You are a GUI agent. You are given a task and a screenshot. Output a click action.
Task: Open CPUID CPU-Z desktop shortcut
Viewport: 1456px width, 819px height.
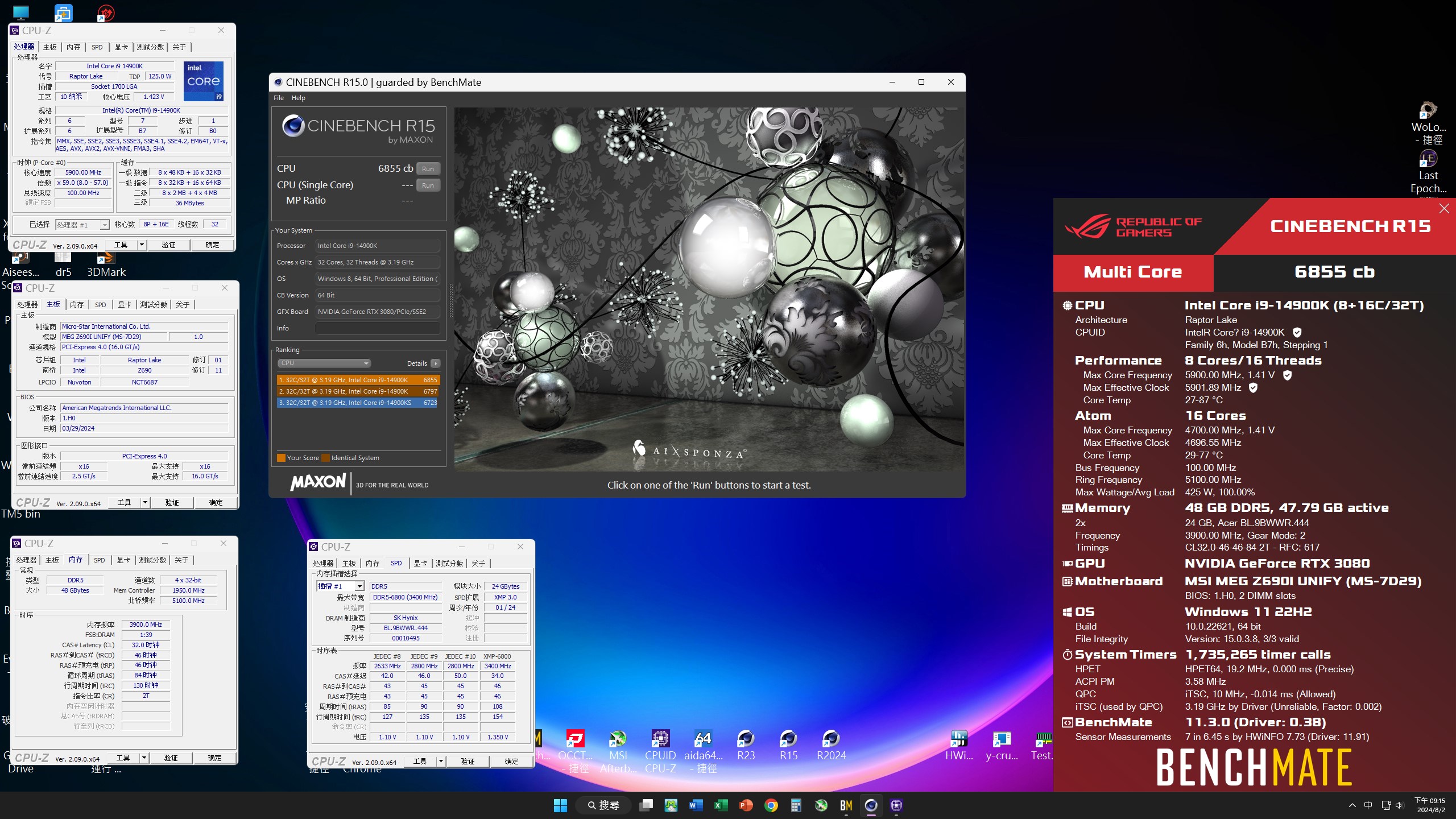coord(660,751)
